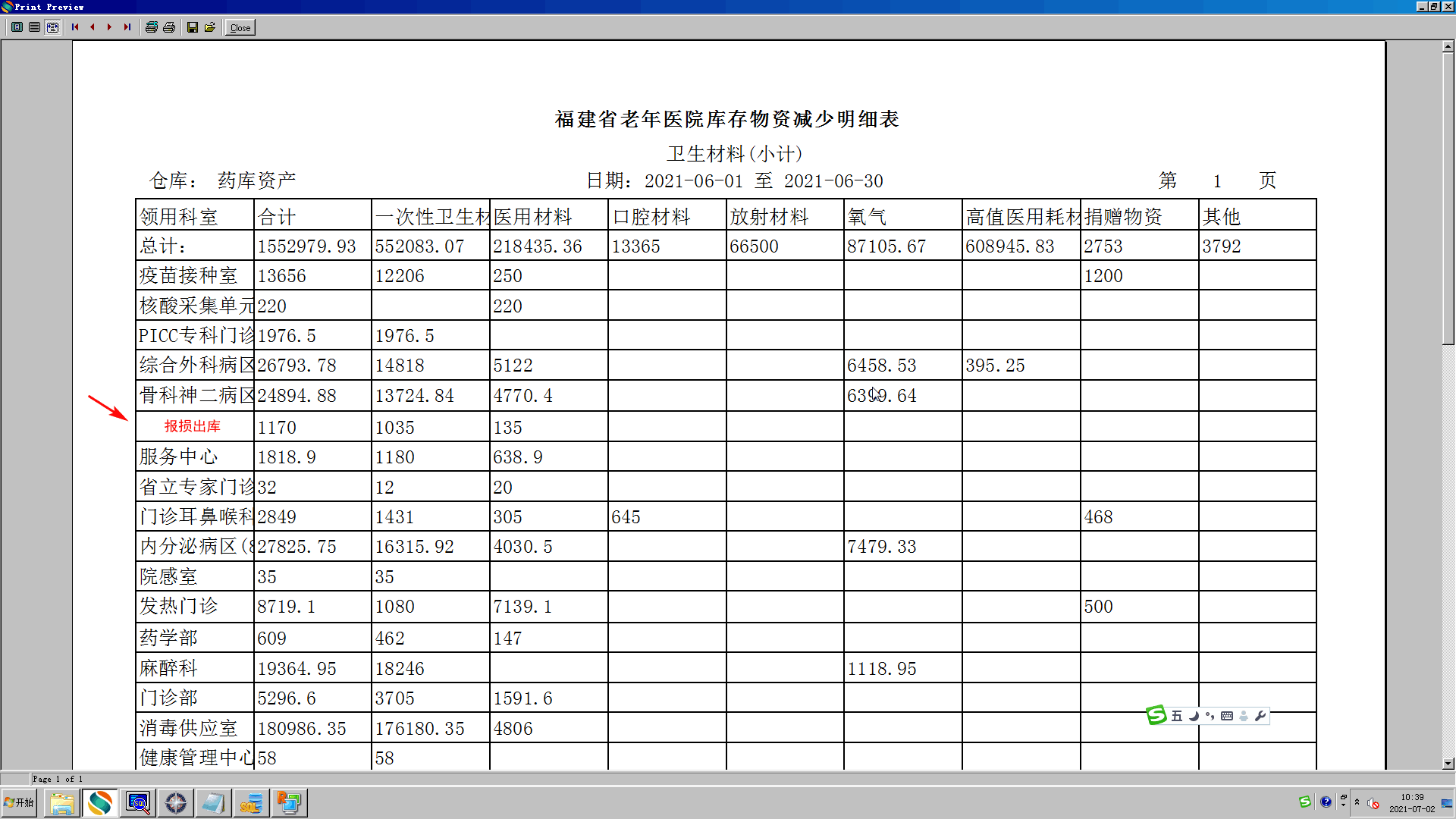Jump to last page arrow
1456x819 pixels.
(127, 27)
